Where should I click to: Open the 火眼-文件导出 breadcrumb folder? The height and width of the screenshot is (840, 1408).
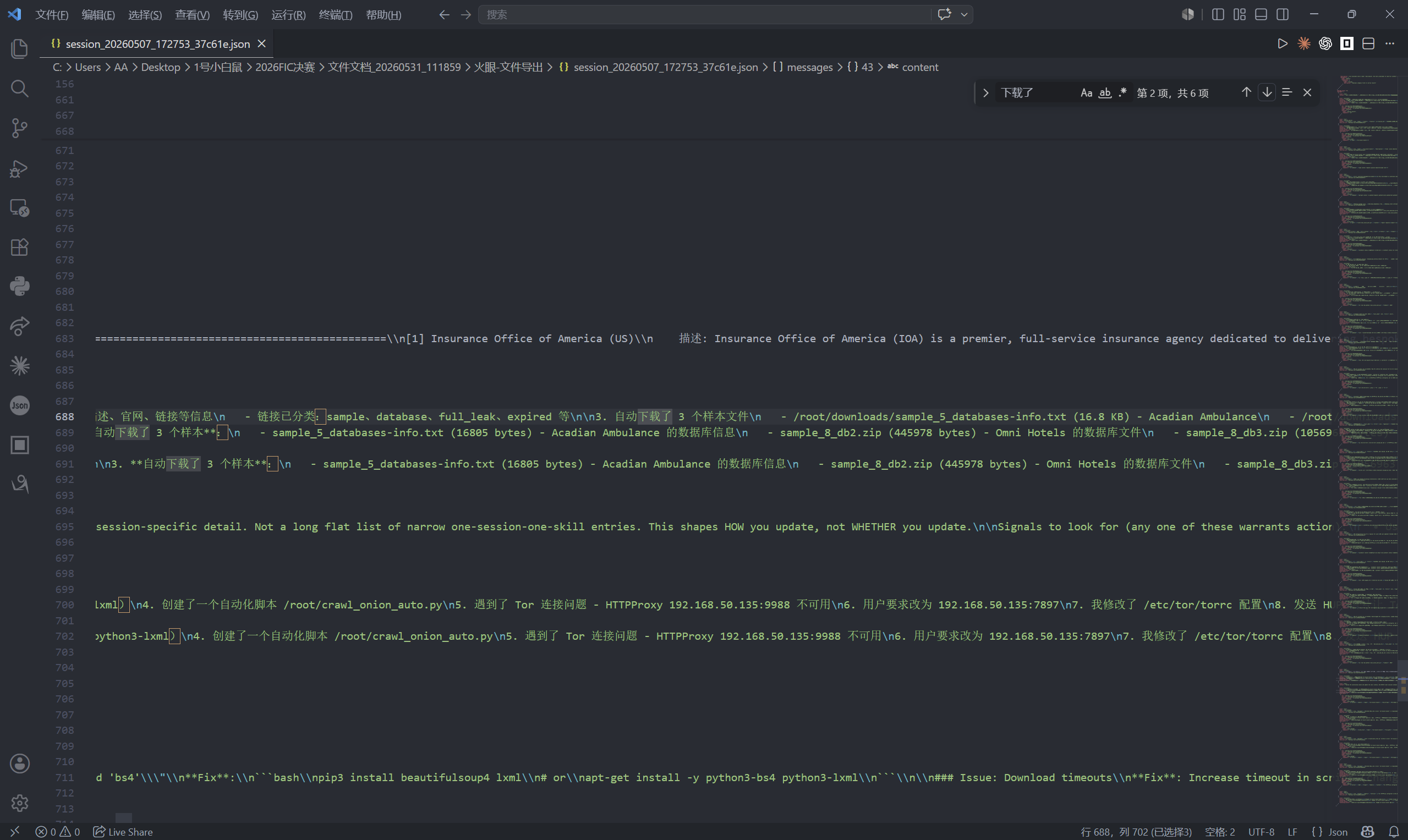pyautogui.click(x=508, y=67)
